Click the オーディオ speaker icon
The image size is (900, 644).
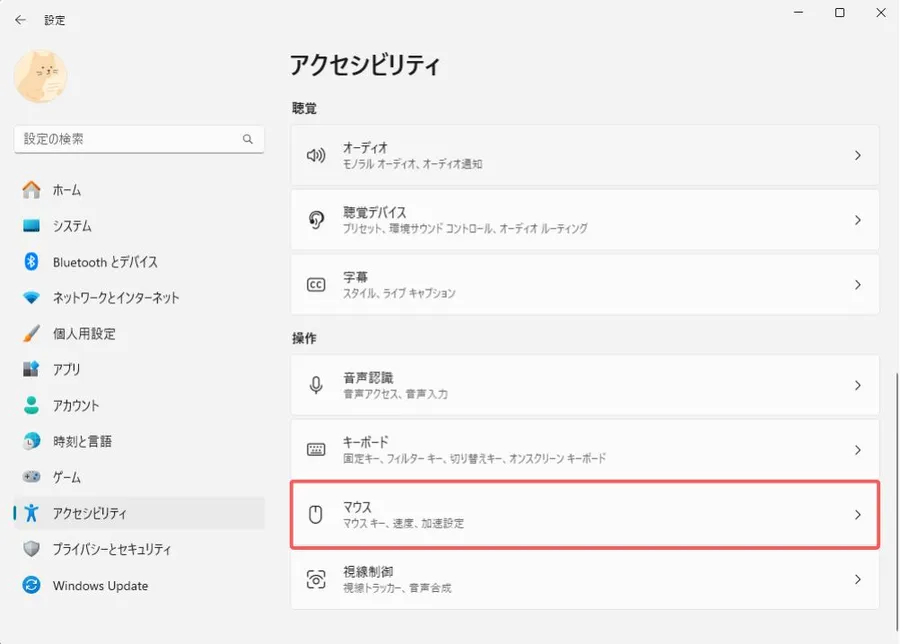coord(316,155)
